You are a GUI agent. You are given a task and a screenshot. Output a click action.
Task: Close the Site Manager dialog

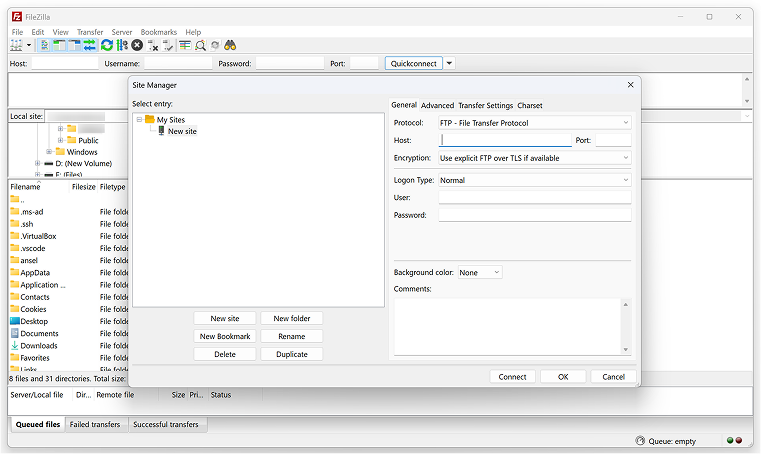coord(630,85)
